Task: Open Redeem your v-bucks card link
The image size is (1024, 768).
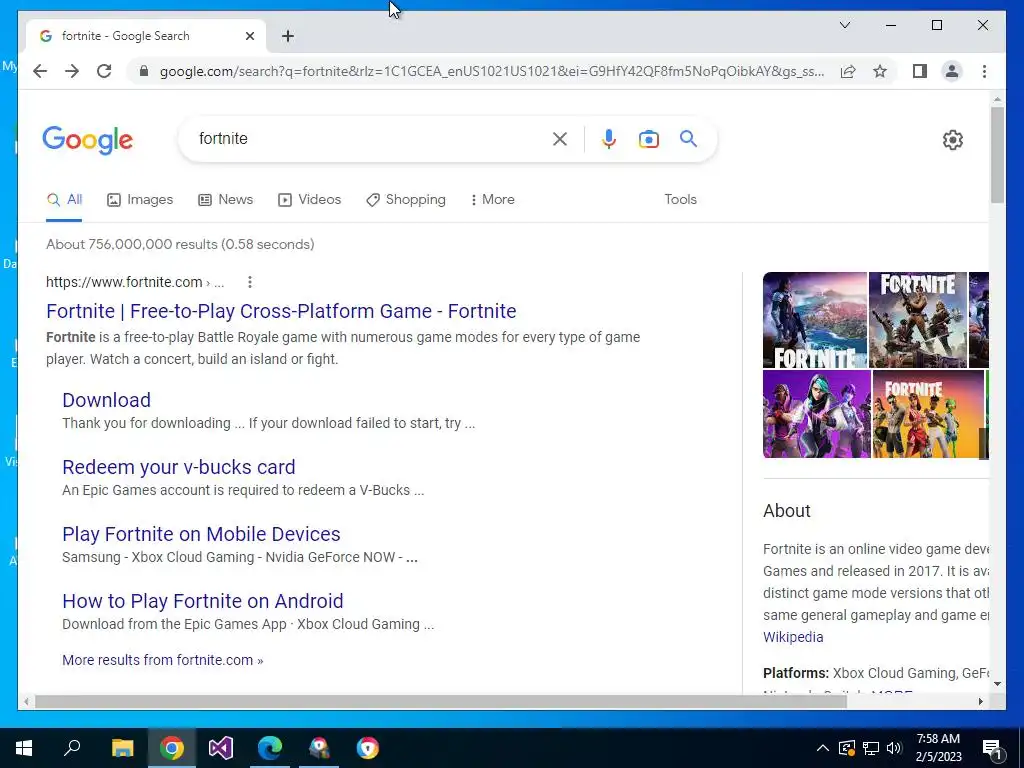Action: pos(178,467)
